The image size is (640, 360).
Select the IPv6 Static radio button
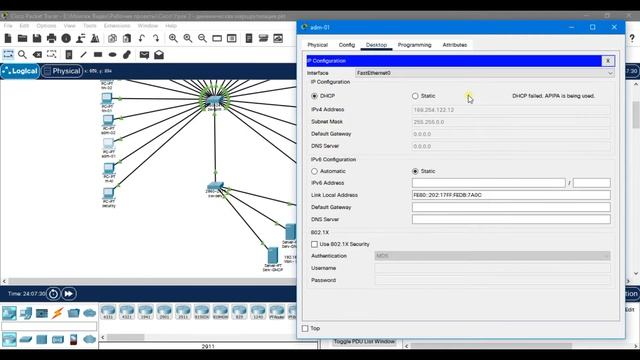click(415, 171)
